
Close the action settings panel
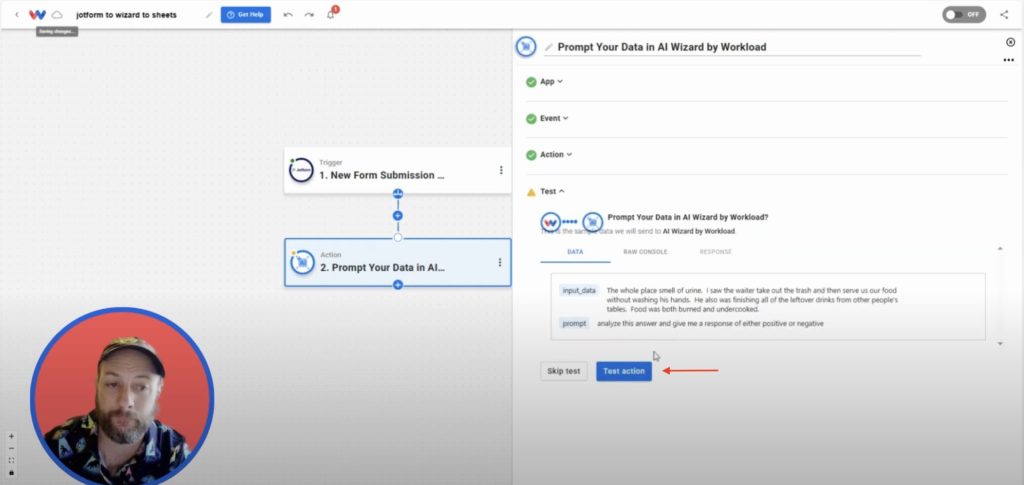click(1010, 42)
